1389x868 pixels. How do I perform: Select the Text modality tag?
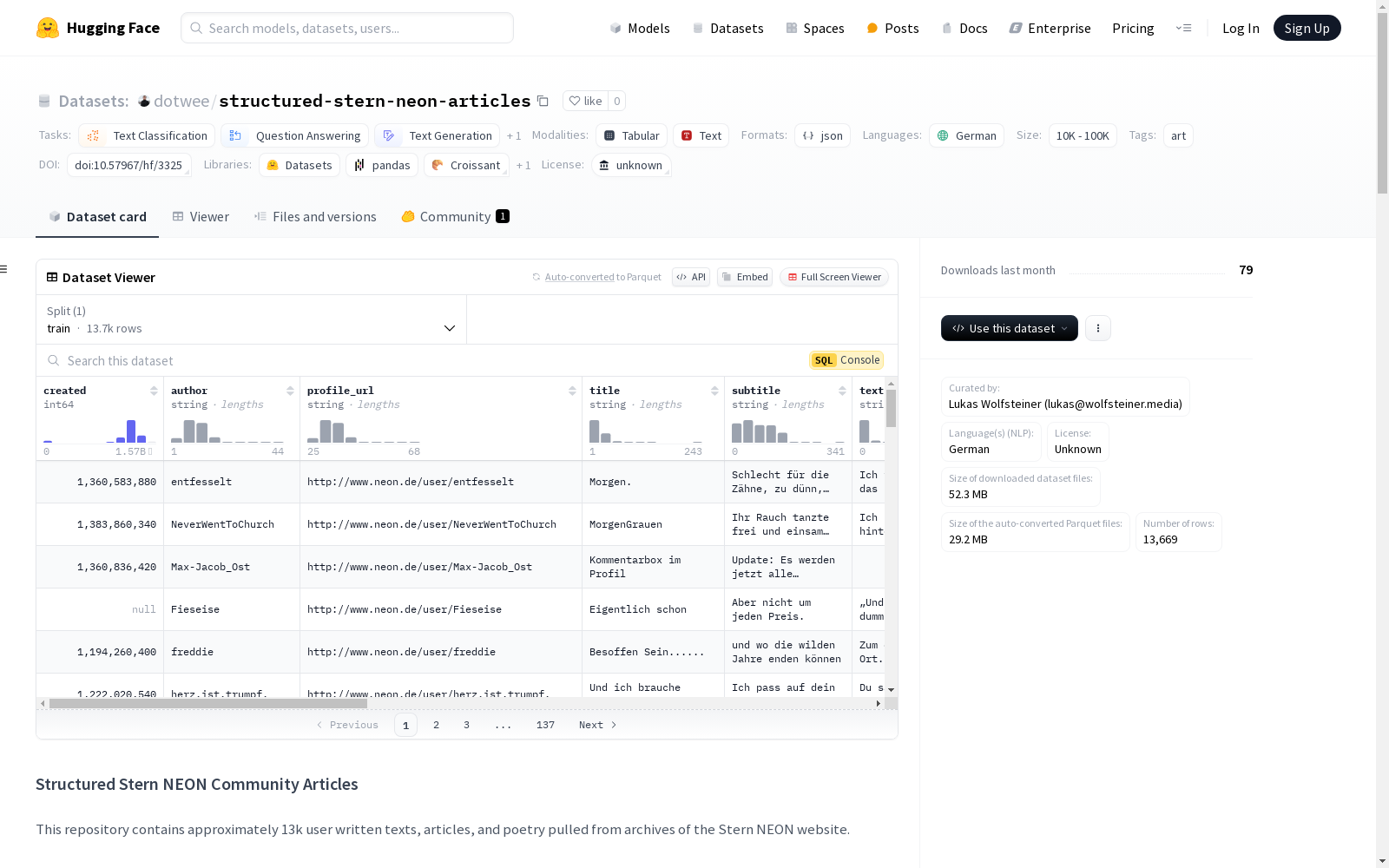tap(701, 135)
